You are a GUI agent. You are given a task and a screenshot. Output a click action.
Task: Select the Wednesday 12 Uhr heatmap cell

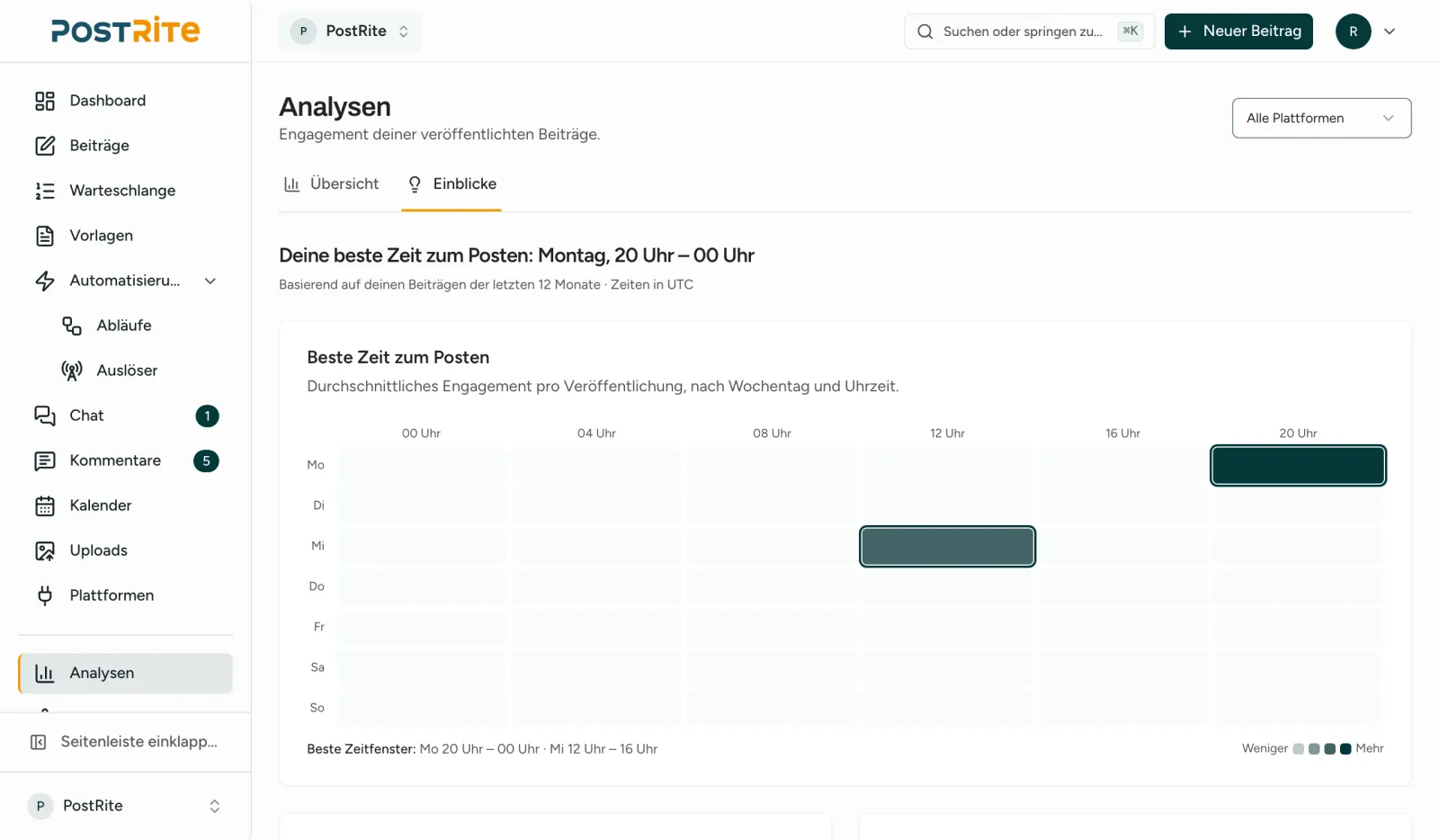coord(947,547)
